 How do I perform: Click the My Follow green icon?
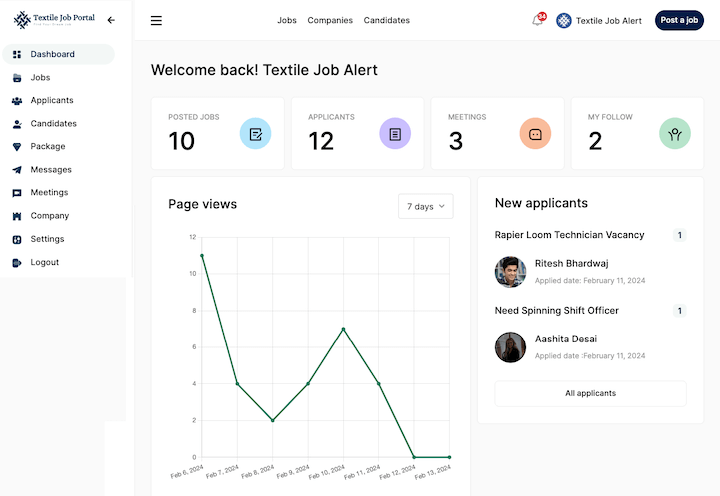(675, 134)
